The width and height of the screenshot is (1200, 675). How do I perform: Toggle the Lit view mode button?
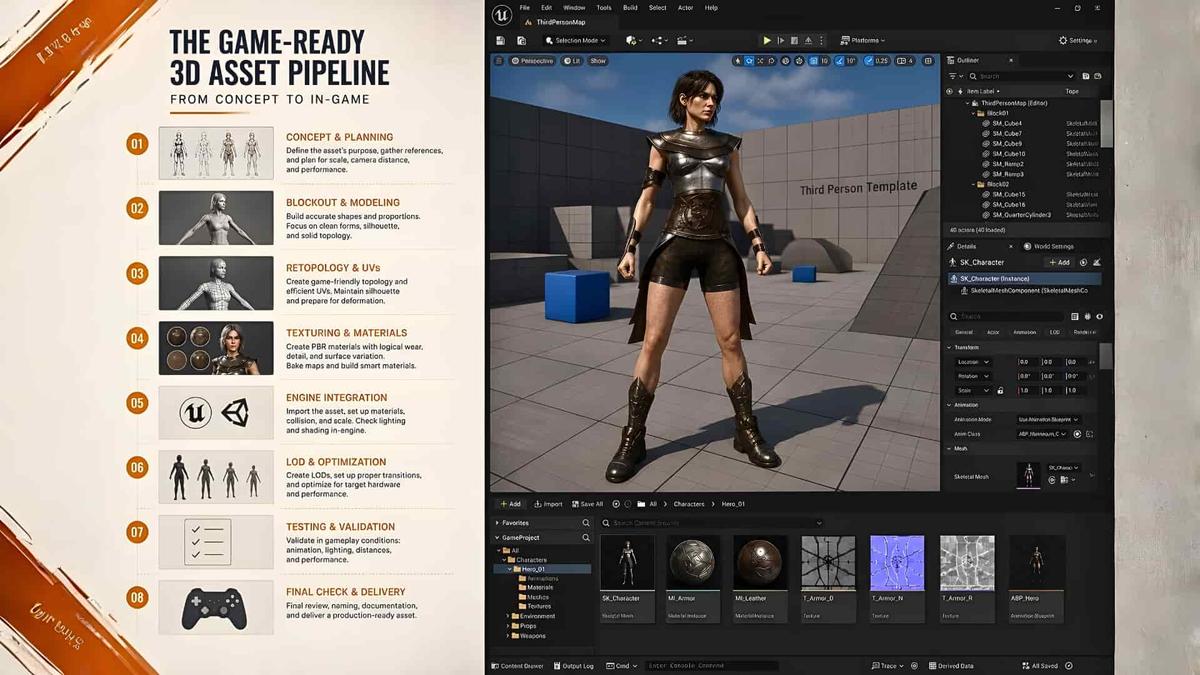[572, 61]
